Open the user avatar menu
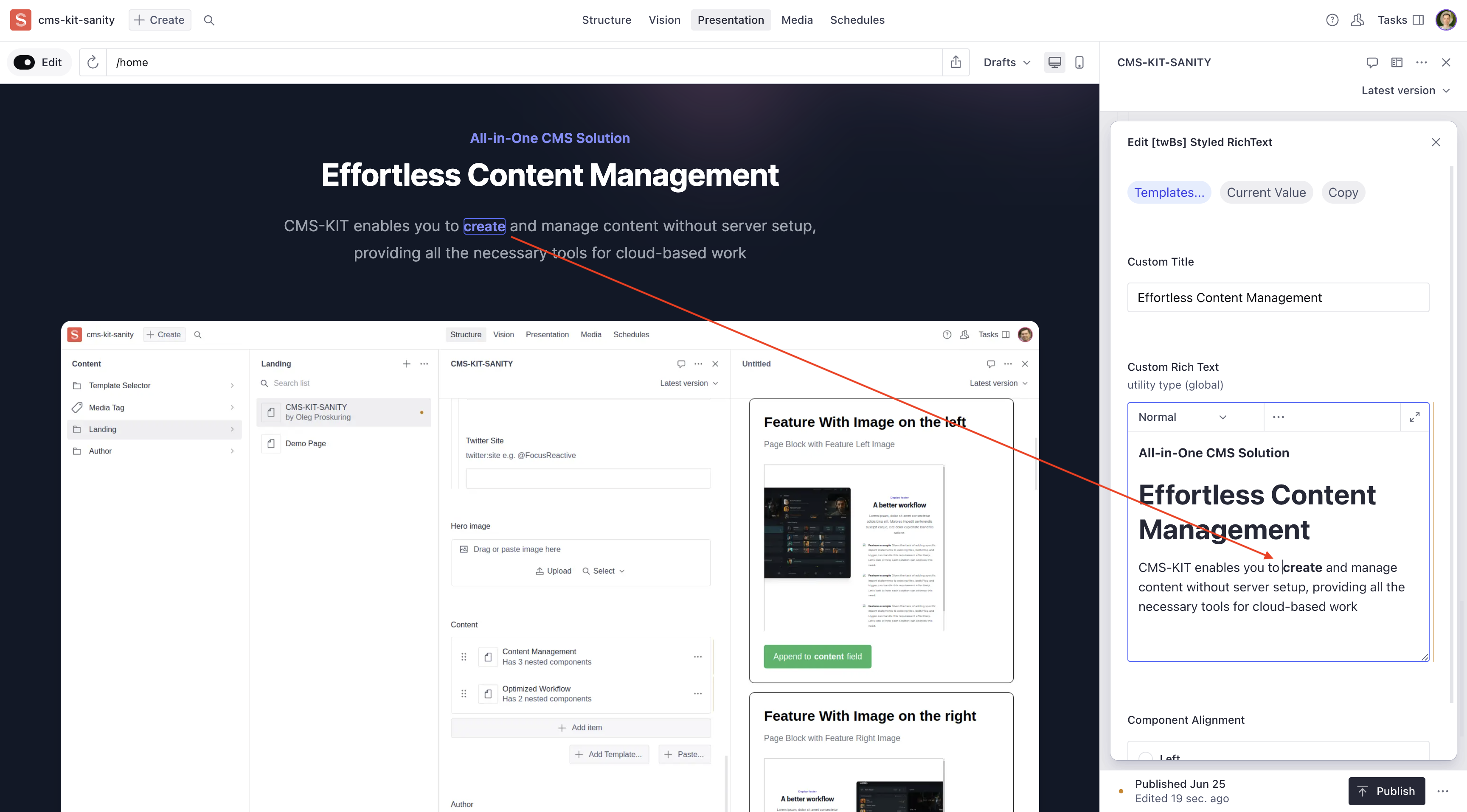1467x812 pixels. (x=1446, y=20)
